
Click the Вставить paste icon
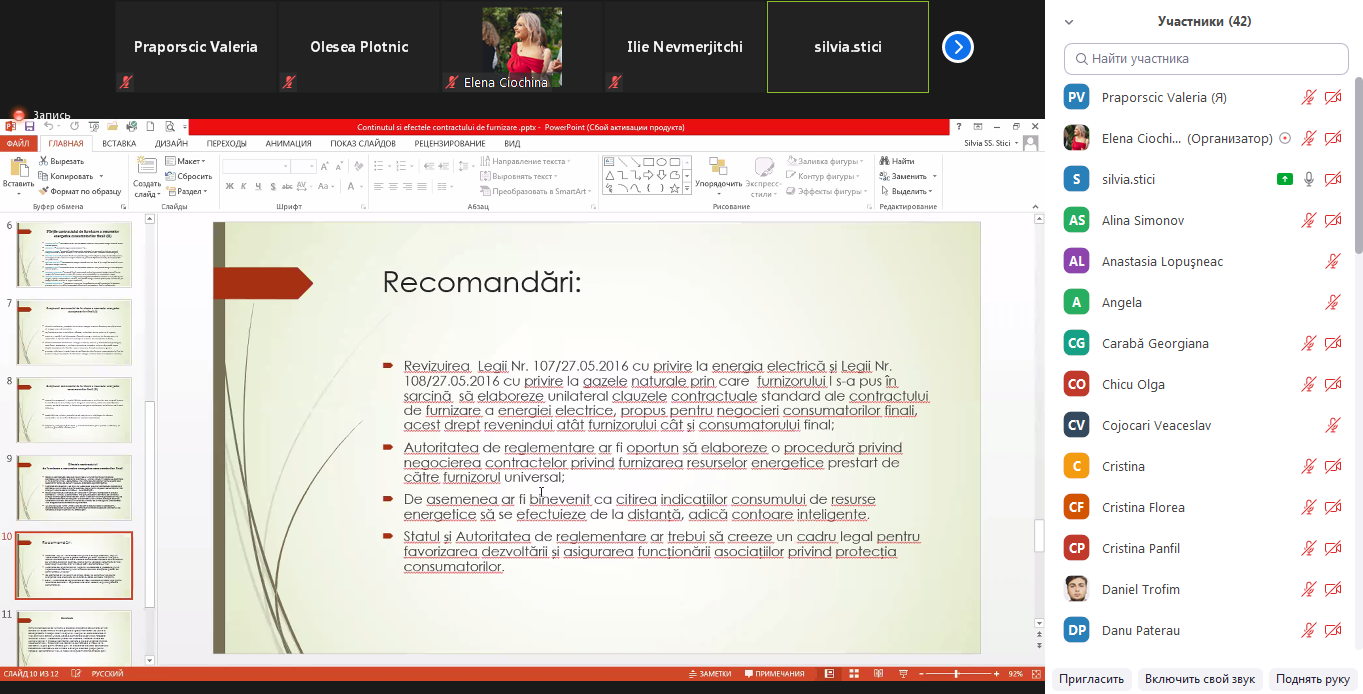[17, 171]
